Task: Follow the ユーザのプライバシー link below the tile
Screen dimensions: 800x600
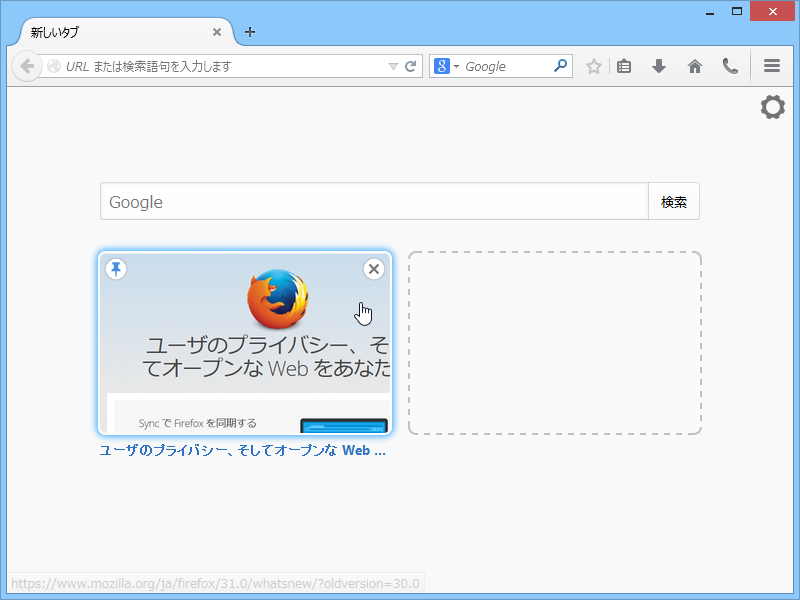Action: [x=243, y=449]
